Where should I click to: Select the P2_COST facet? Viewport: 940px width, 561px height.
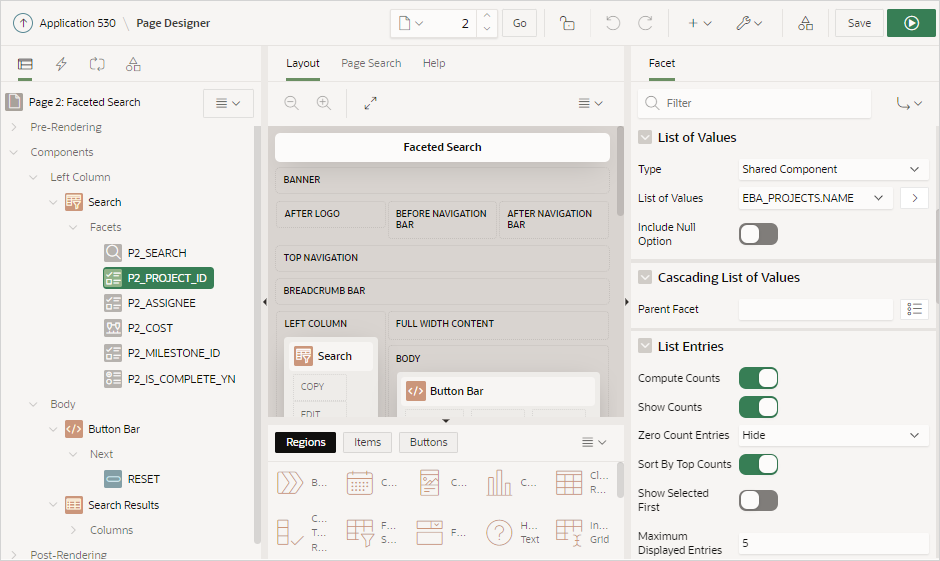pyautogui.click(x=150, y=328)
